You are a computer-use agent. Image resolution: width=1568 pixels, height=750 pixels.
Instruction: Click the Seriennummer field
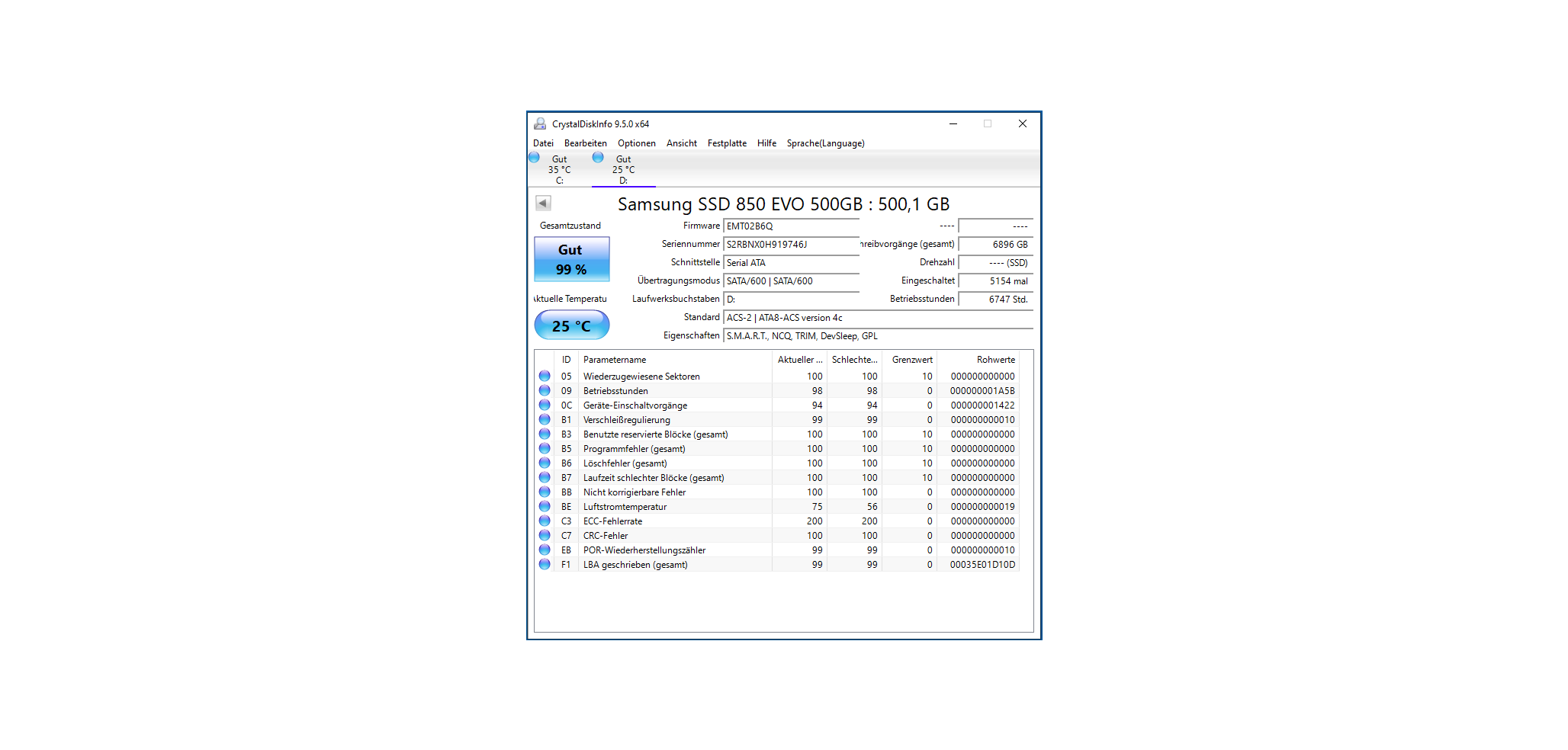[791, 245]
